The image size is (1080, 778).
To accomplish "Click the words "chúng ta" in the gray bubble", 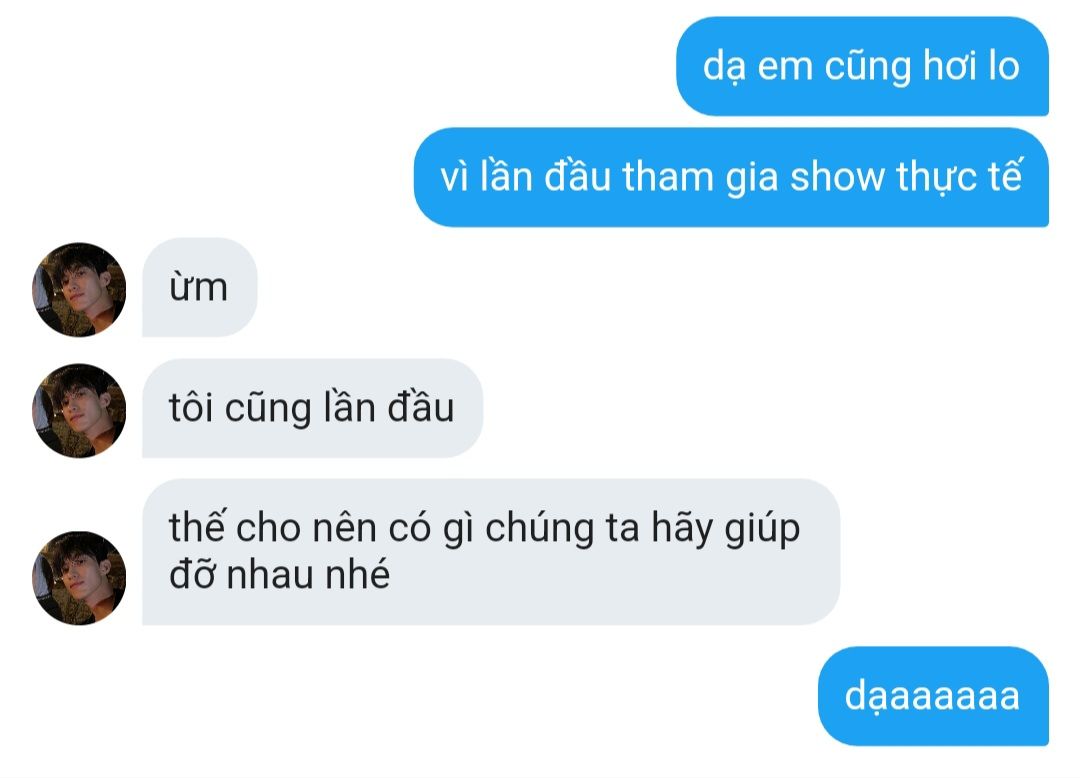I will 562,530.
